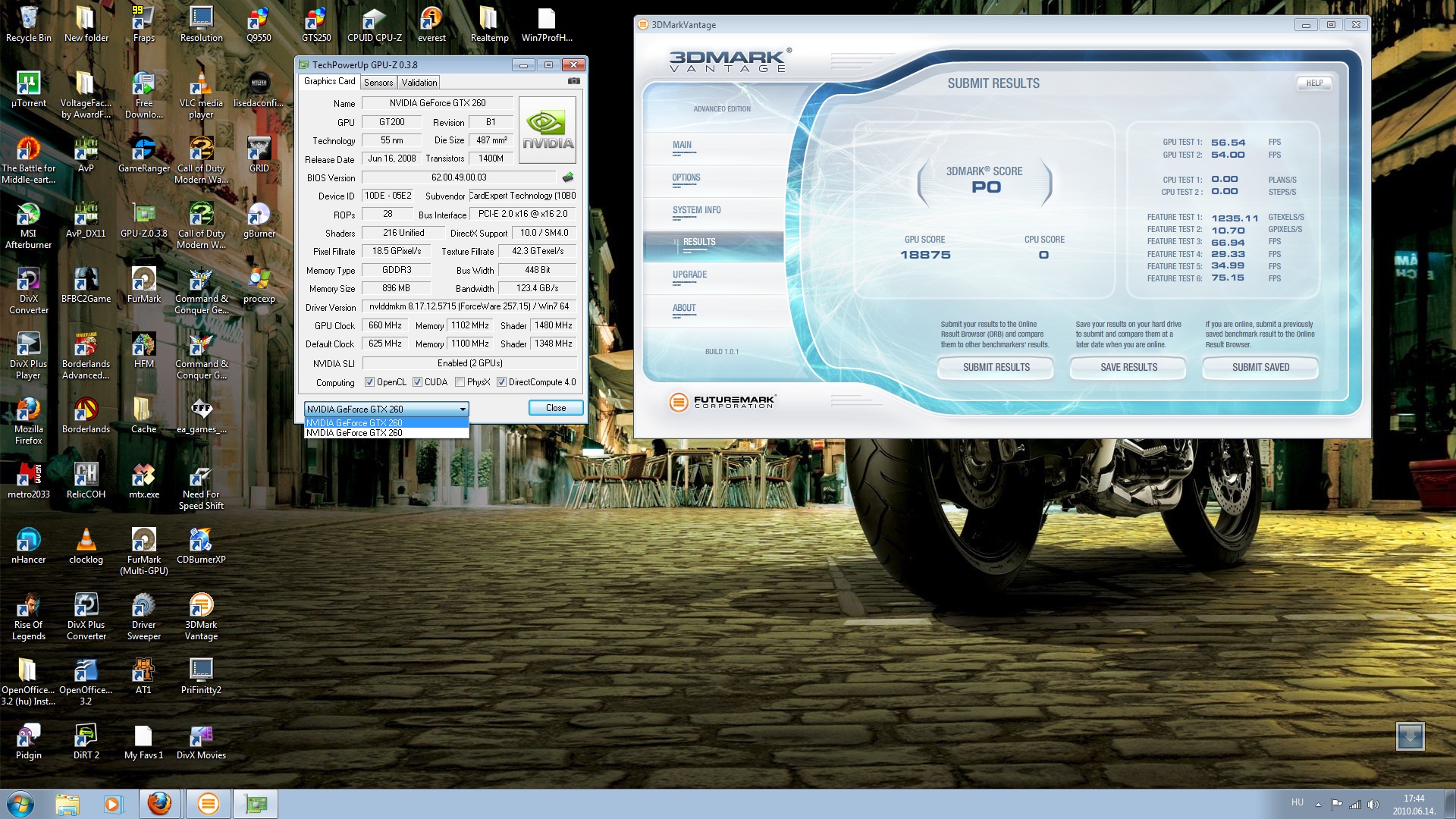Switch to Firefox in the taskbar
Image resolution: width=1456 pixels, height=819 pixels.
(159, 804)
